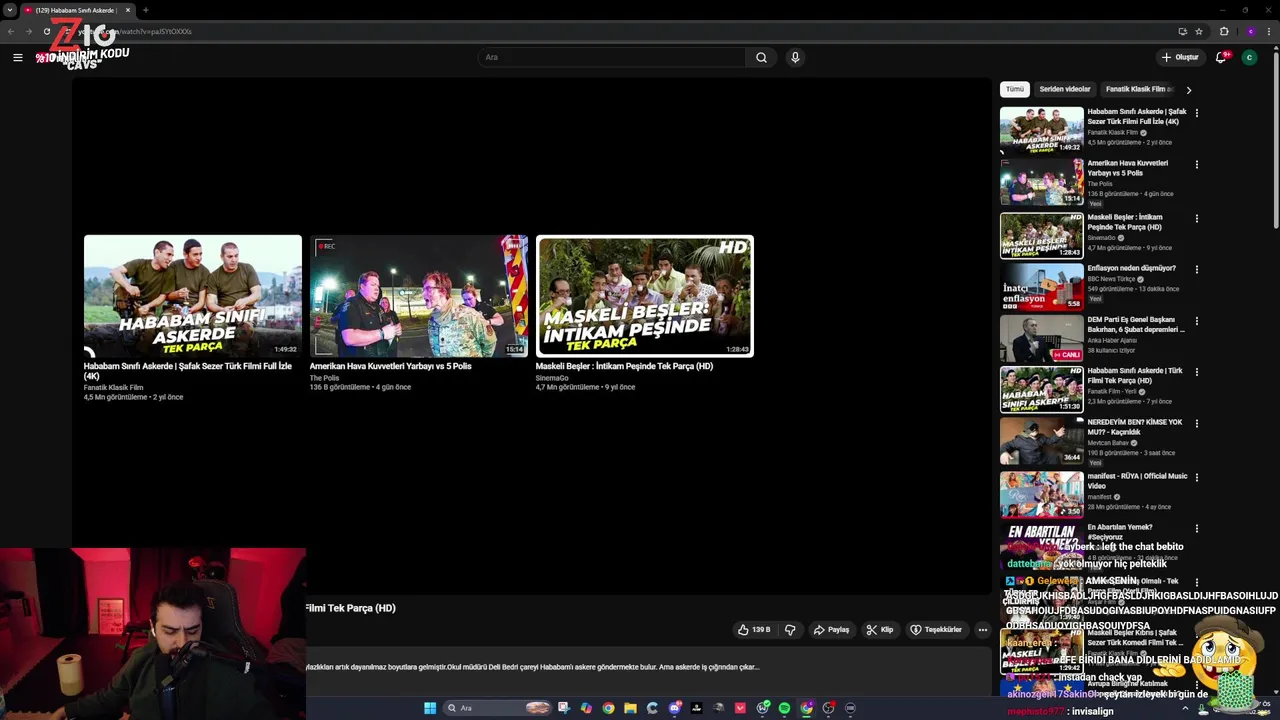Open options for sidebar Hababam Sınıfı Askerde Şafak Sezer video
Screen dimensions: 1280x720
click(1196, 113)
